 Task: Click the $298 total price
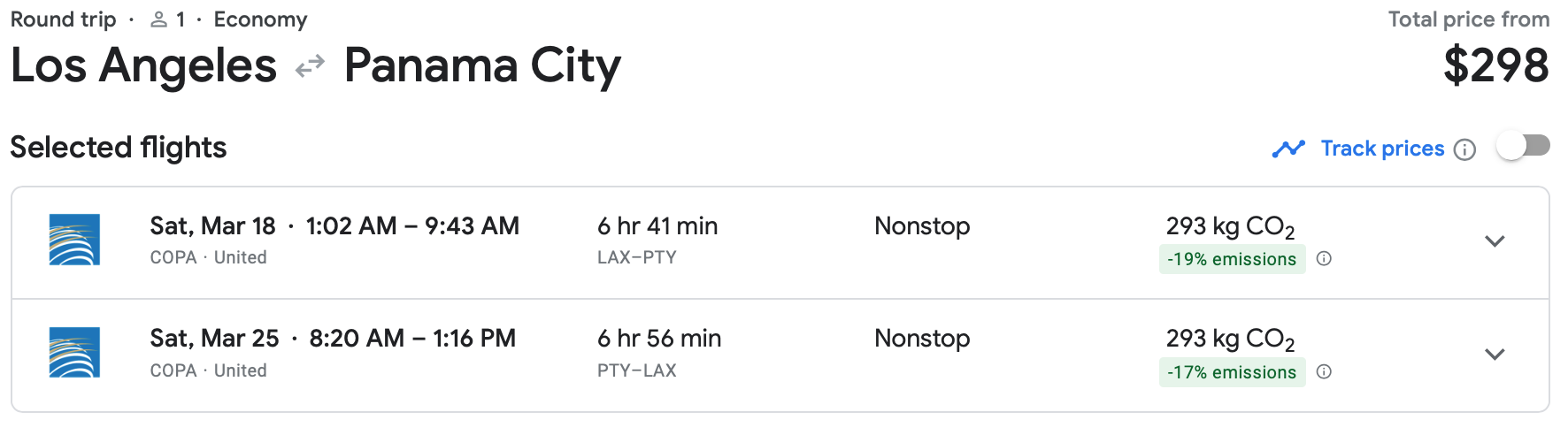(1495, 66)
